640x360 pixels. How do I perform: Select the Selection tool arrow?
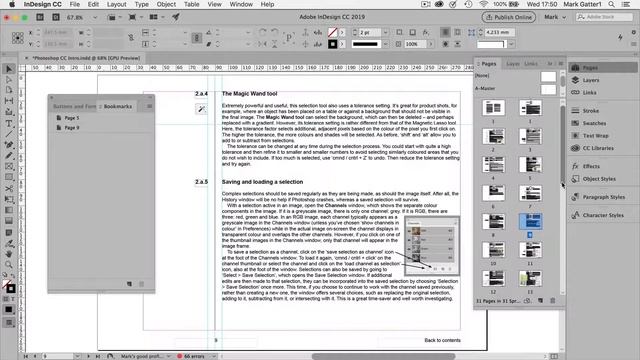click(x=9, y=69)
